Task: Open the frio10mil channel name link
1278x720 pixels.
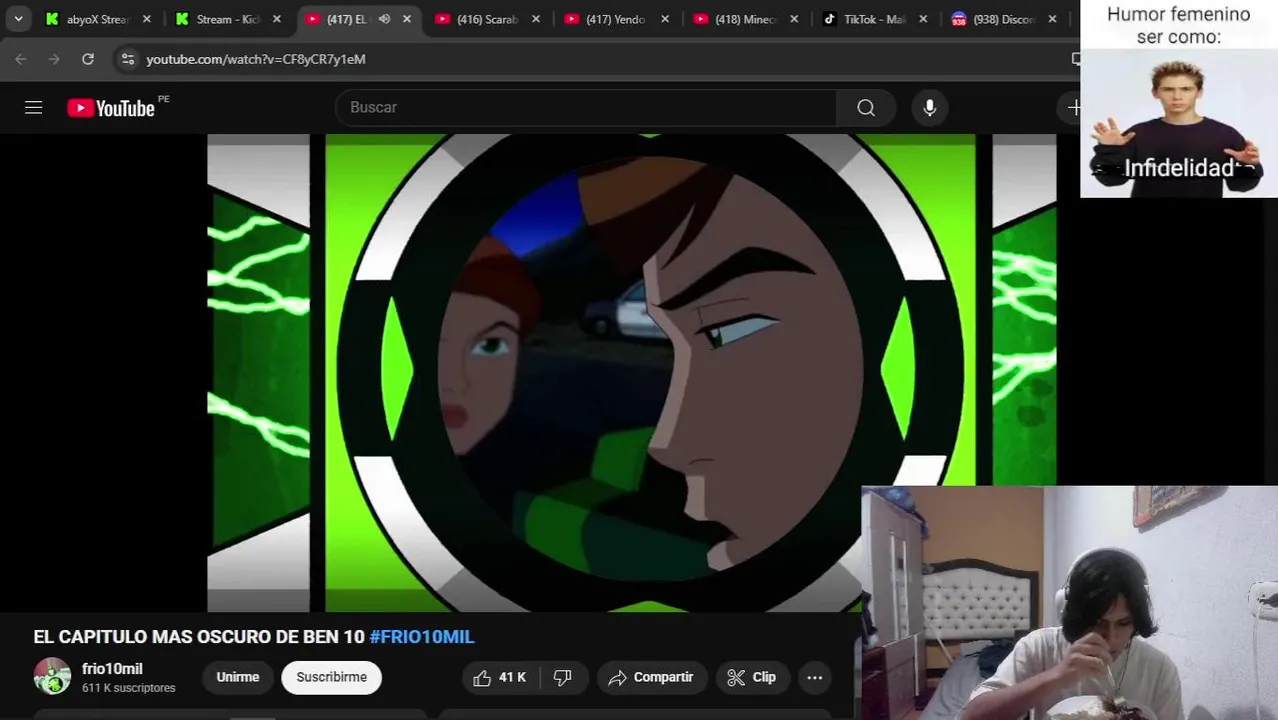Action: (x=112, y=669)
